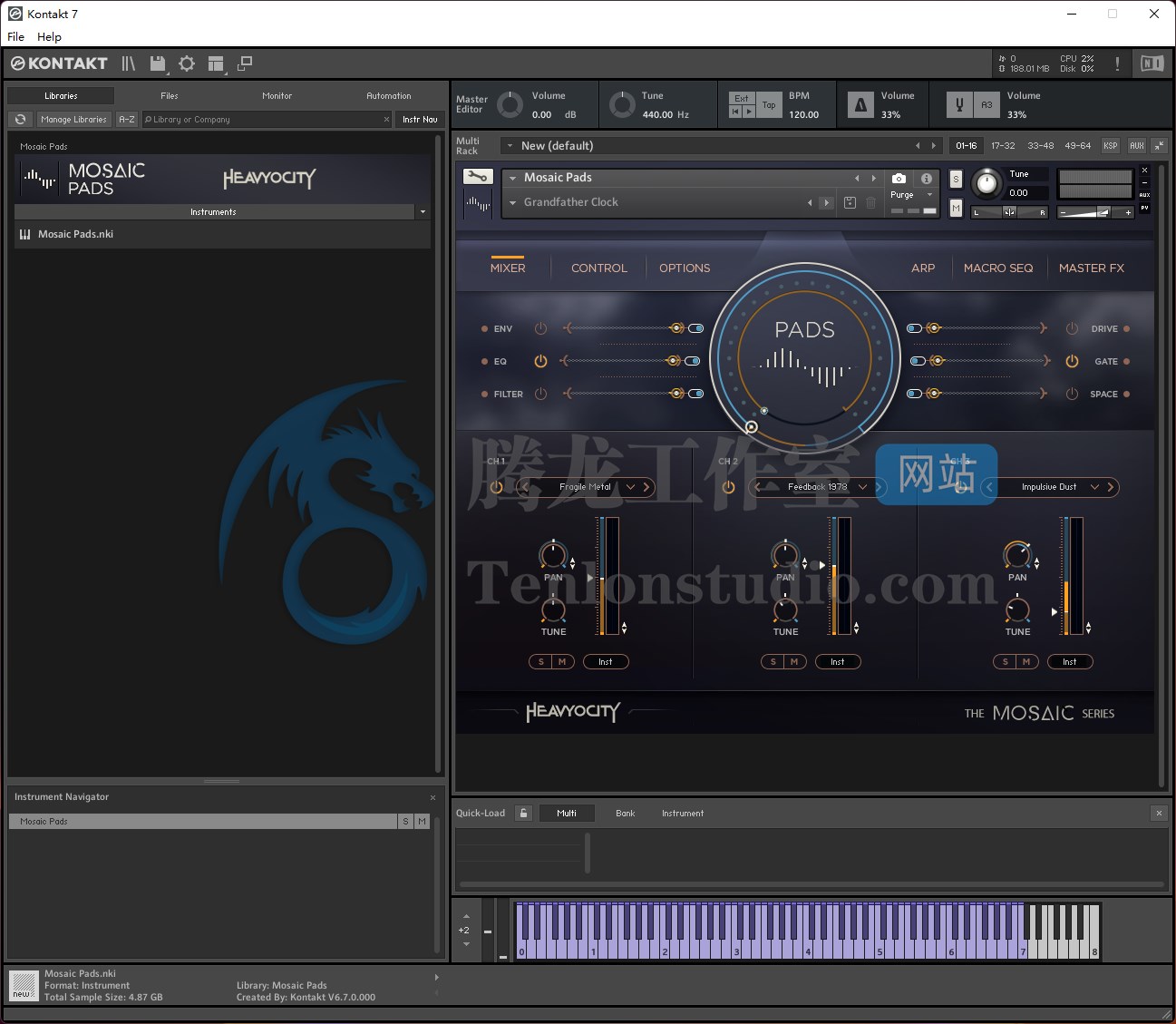Screen dimensions: 1176x1024
Task: Click the exclamation panic button
Action: point(1117,63)
